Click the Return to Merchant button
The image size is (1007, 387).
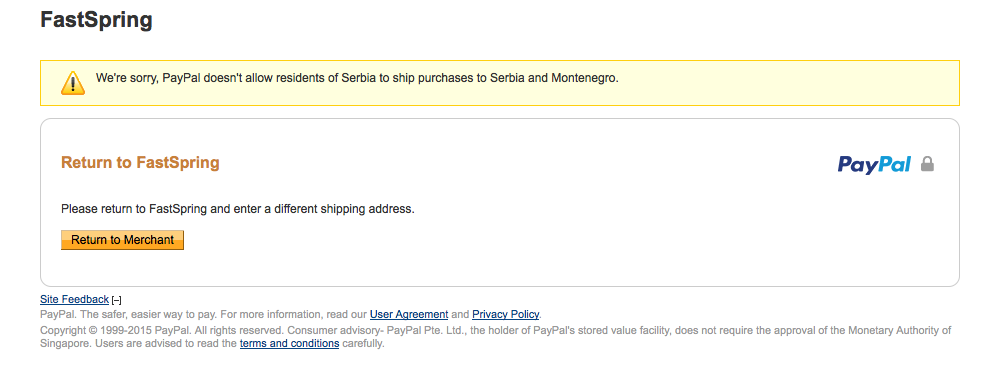123,240
